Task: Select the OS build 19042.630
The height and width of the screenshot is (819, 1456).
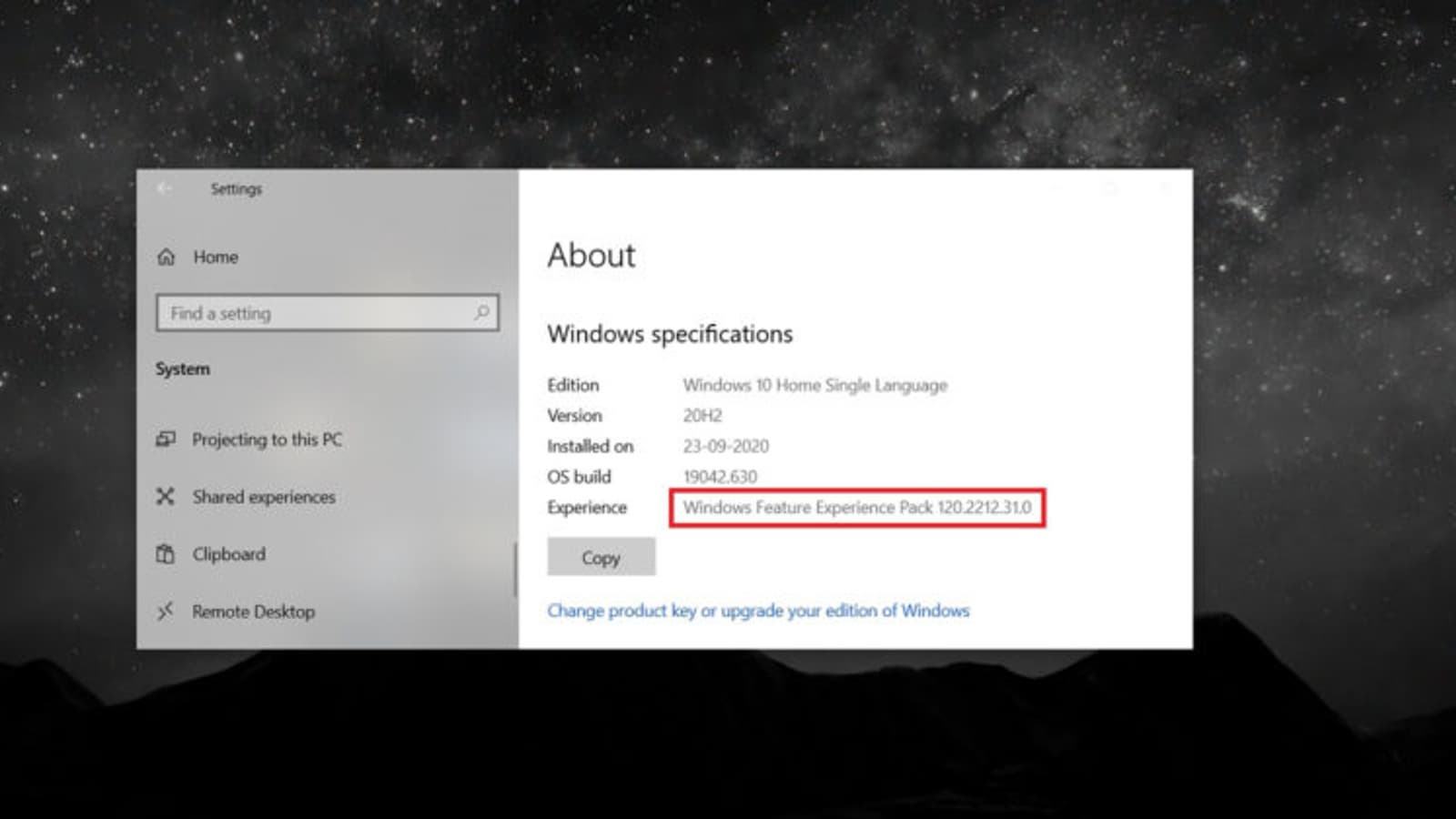Action: (720, 477)
